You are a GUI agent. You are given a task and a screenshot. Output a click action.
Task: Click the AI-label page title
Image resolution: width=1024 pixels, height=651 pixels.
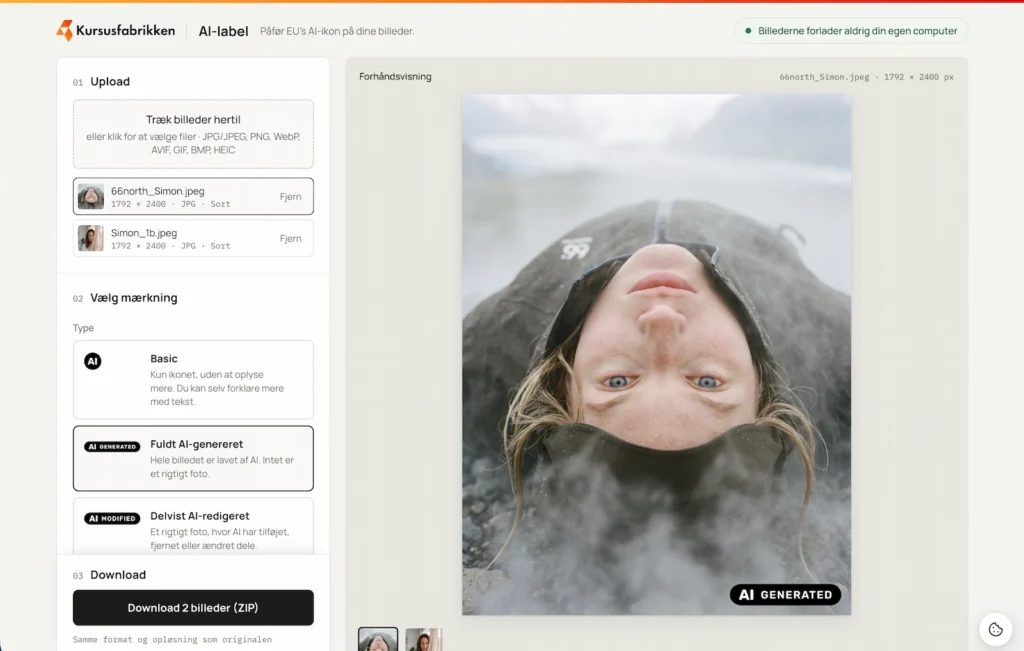[223, 31]
